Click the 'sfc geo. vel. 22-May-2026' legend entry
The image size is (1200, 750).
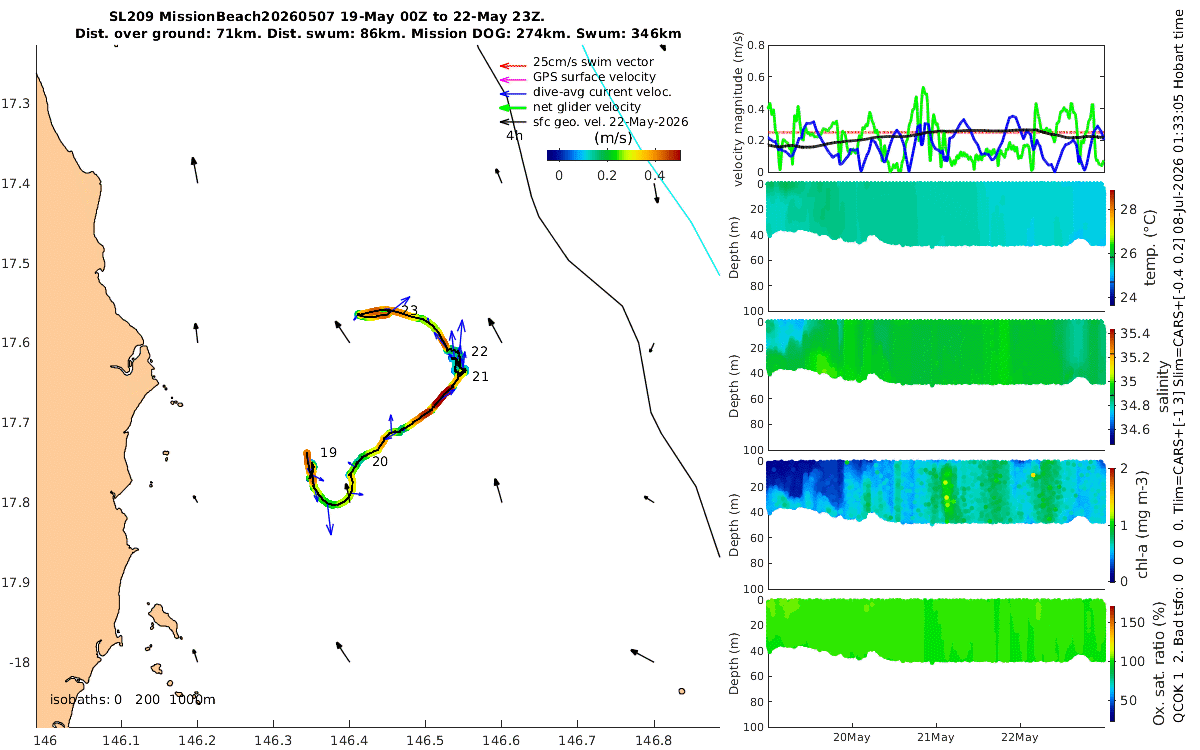click(594, 122)
